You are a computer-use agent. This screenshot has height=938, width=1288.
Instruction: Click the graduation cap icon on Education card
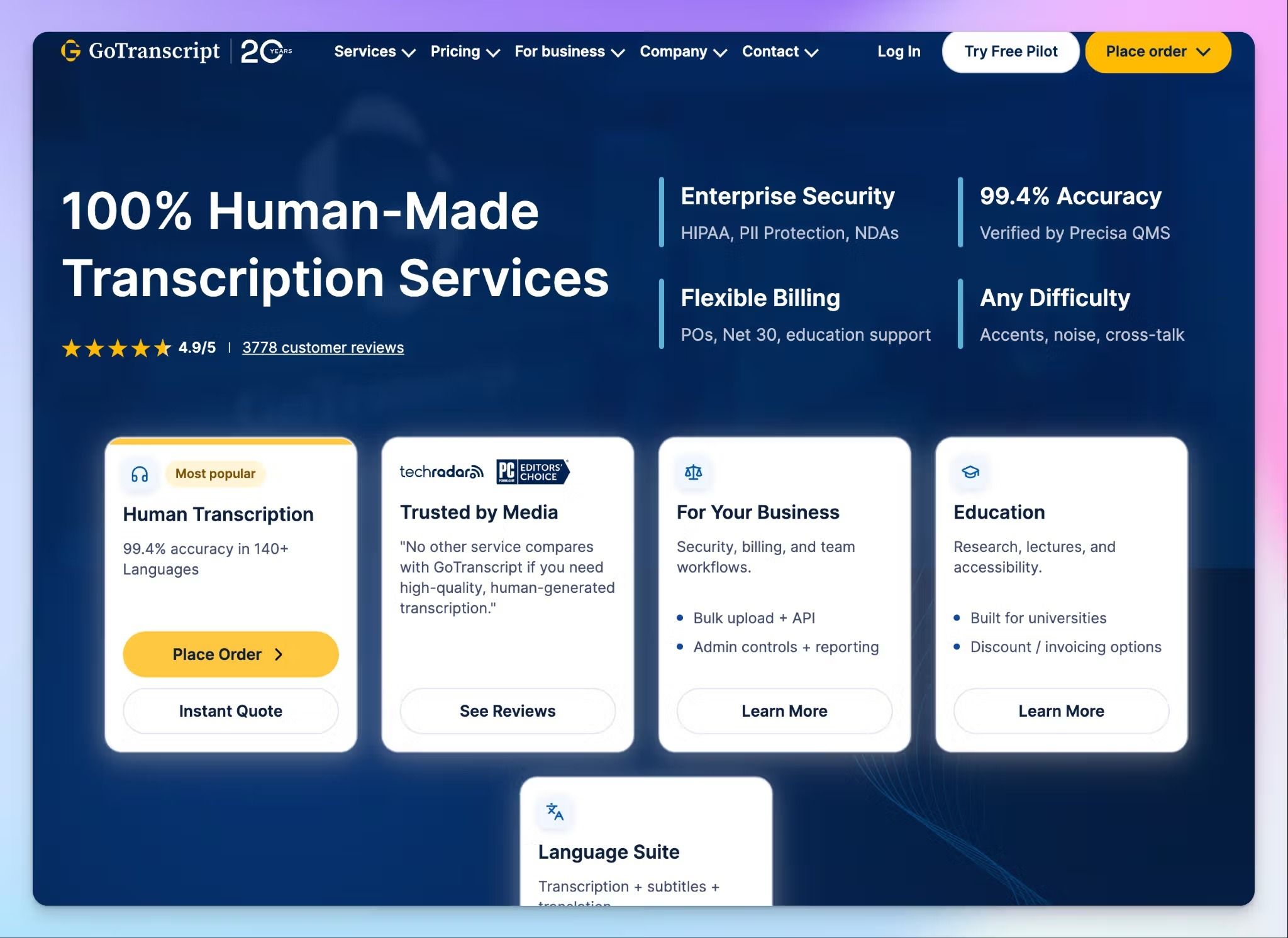tap(970, 472)
